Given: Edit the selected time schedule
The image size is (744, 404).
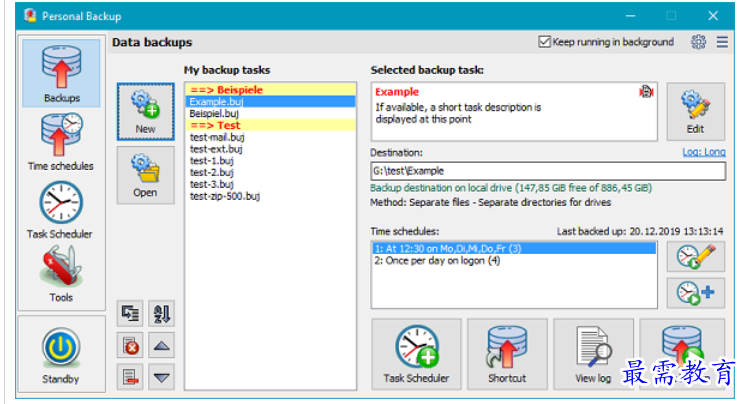Looking at the screenshot, I should [x=695, y=257].
